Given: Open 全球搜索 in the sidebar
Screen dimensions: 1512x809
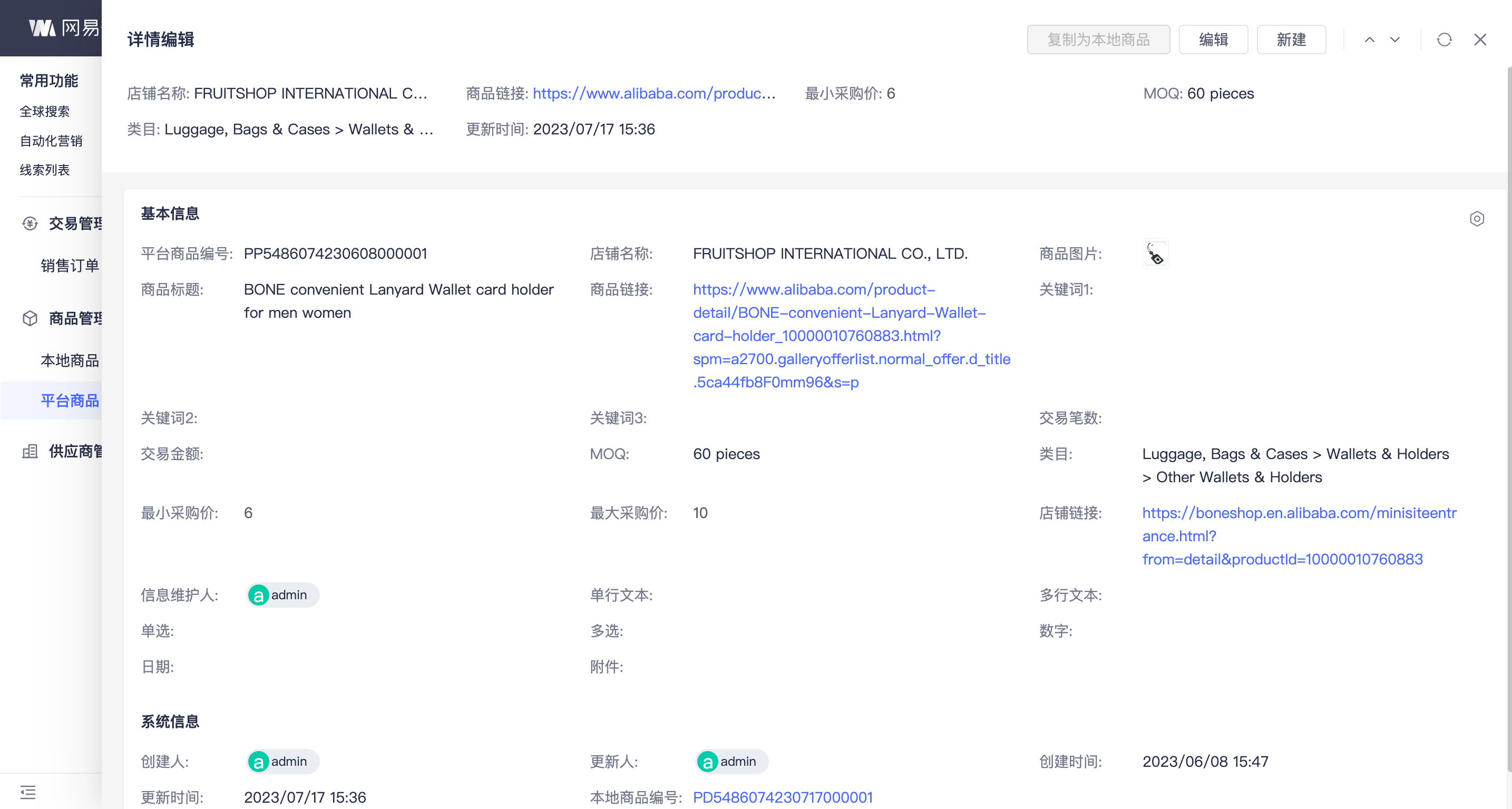Looking at the screenshot, I should click(x=45, y=112).
